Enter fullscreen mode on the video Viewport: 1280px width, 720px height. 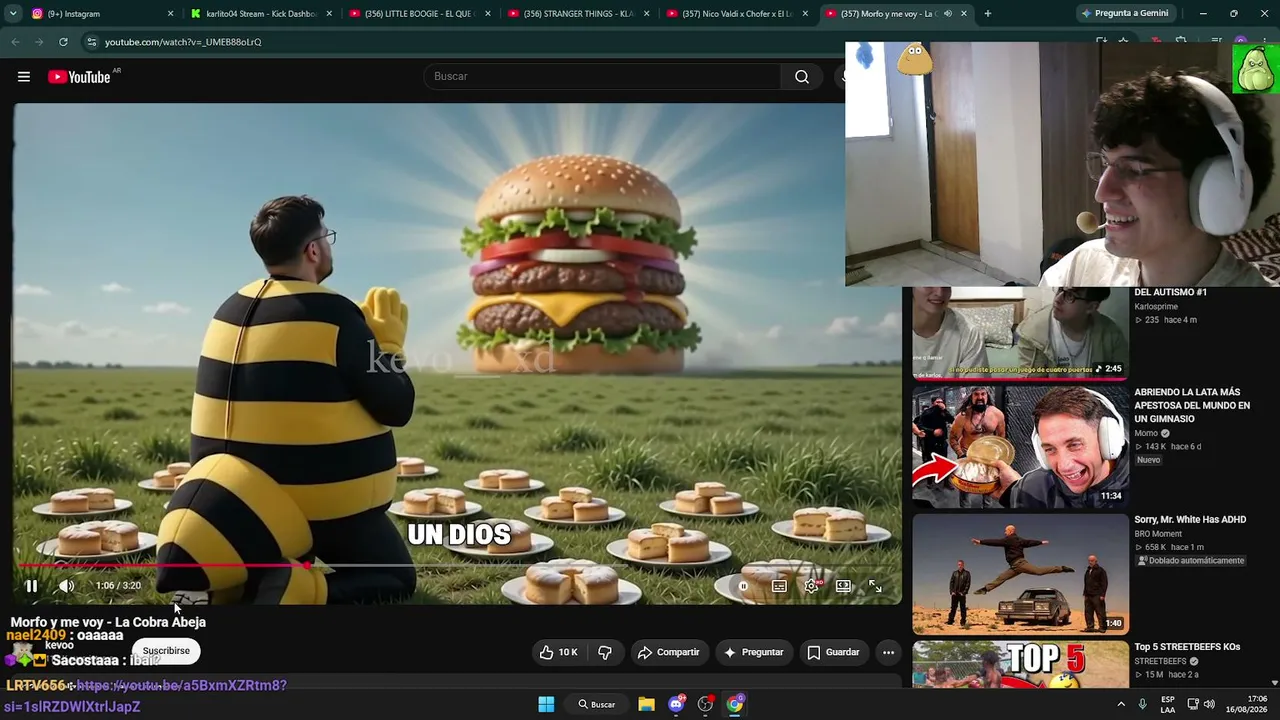pos(875,586)
